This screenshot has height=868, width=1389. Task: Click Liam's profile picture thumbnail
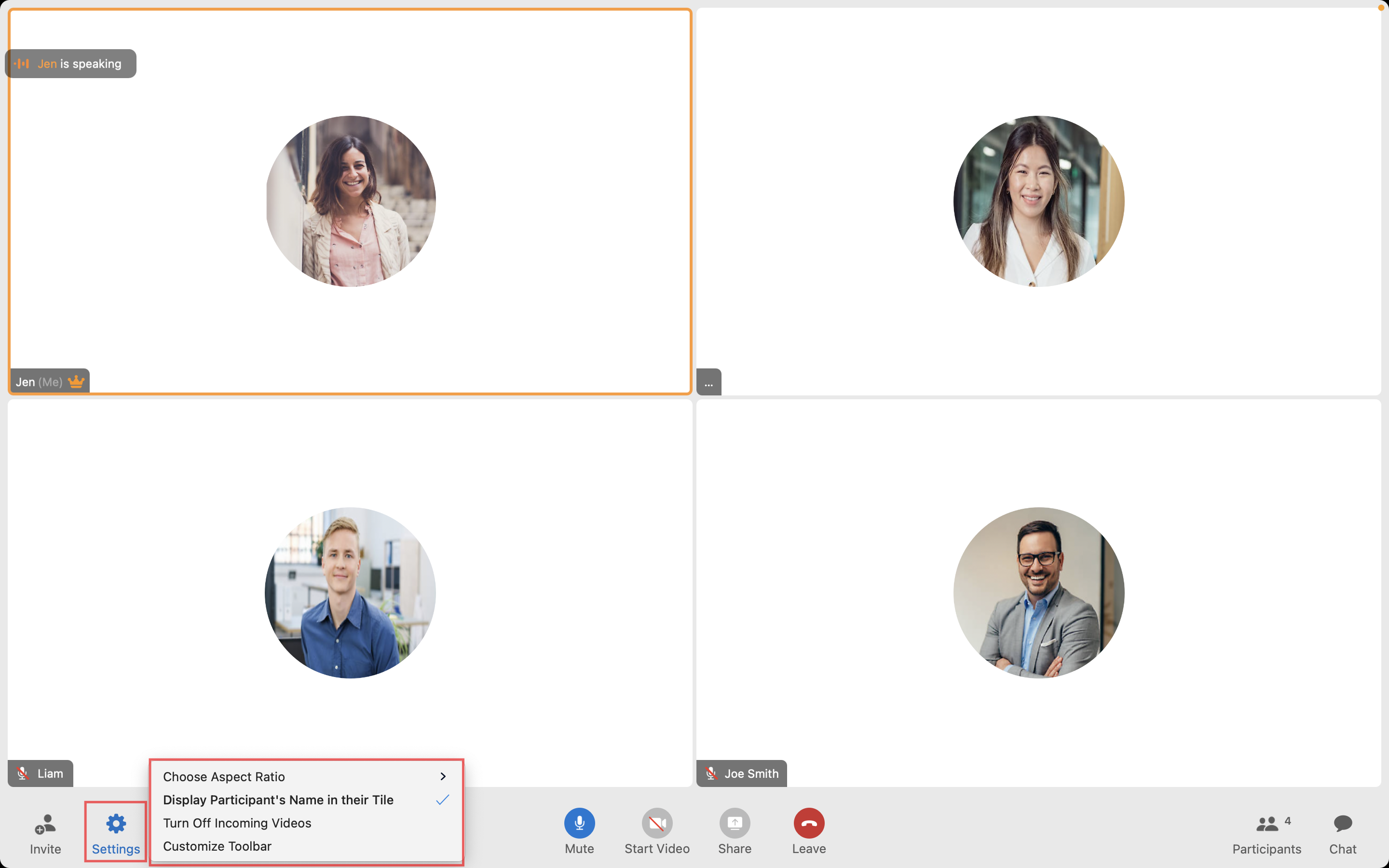pos(350,593)
